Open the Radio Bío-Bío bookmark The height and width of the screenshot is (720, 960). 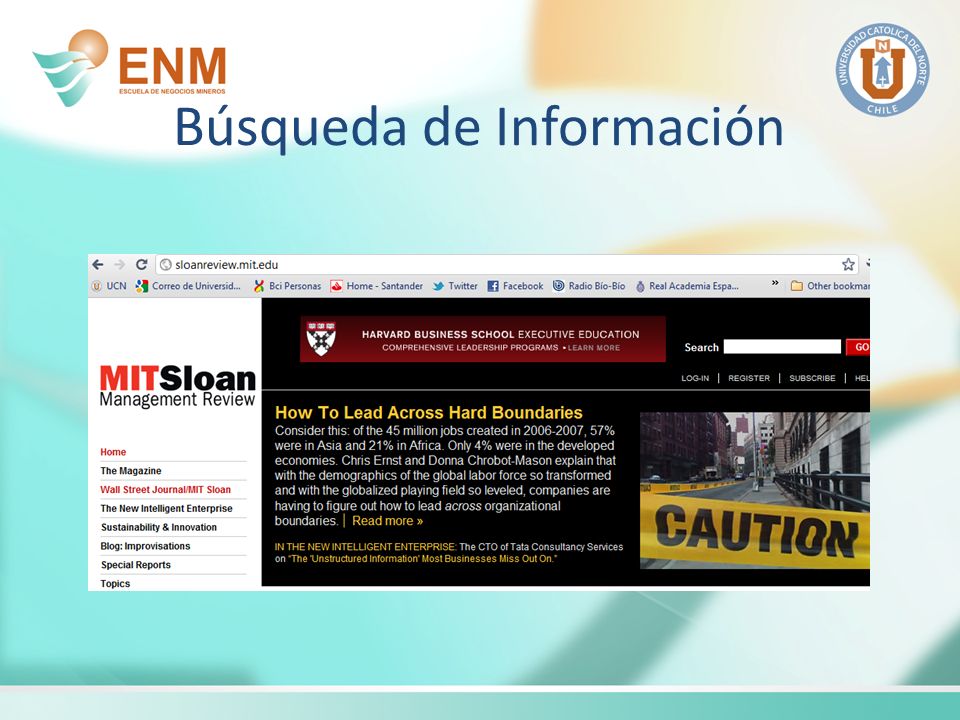tap(589, 286)
